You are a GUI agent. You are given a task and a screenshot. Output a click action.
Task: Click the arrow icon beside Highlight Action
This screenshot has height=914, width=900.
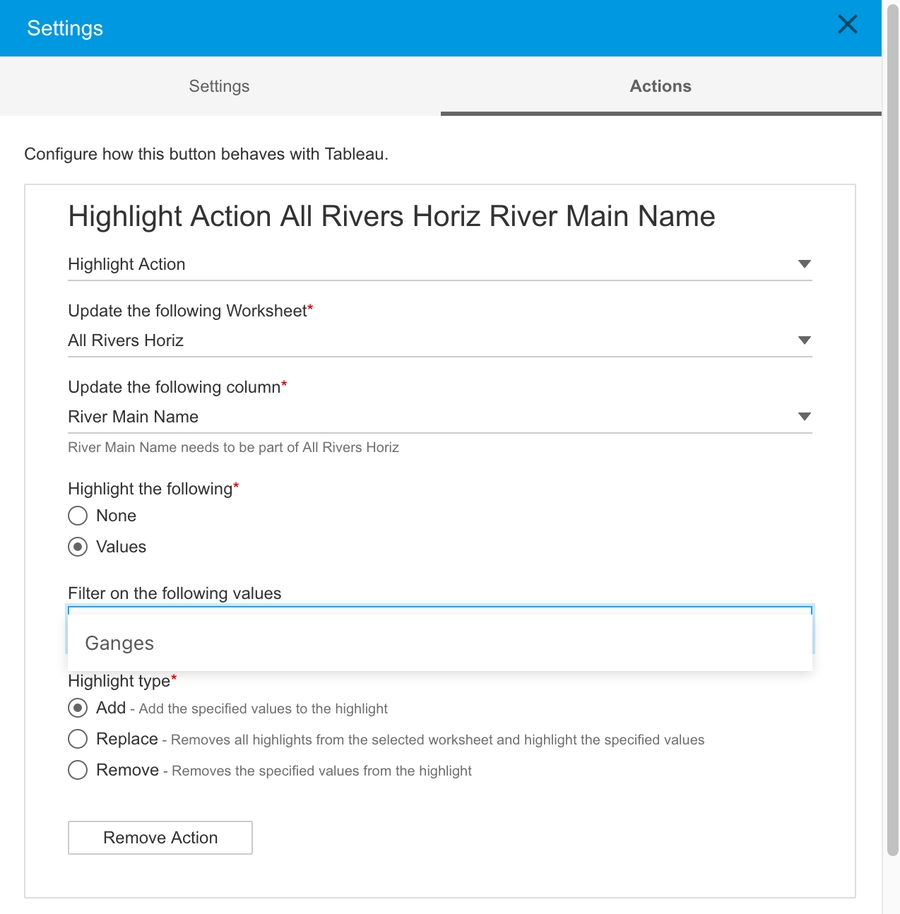click(804, 265)
